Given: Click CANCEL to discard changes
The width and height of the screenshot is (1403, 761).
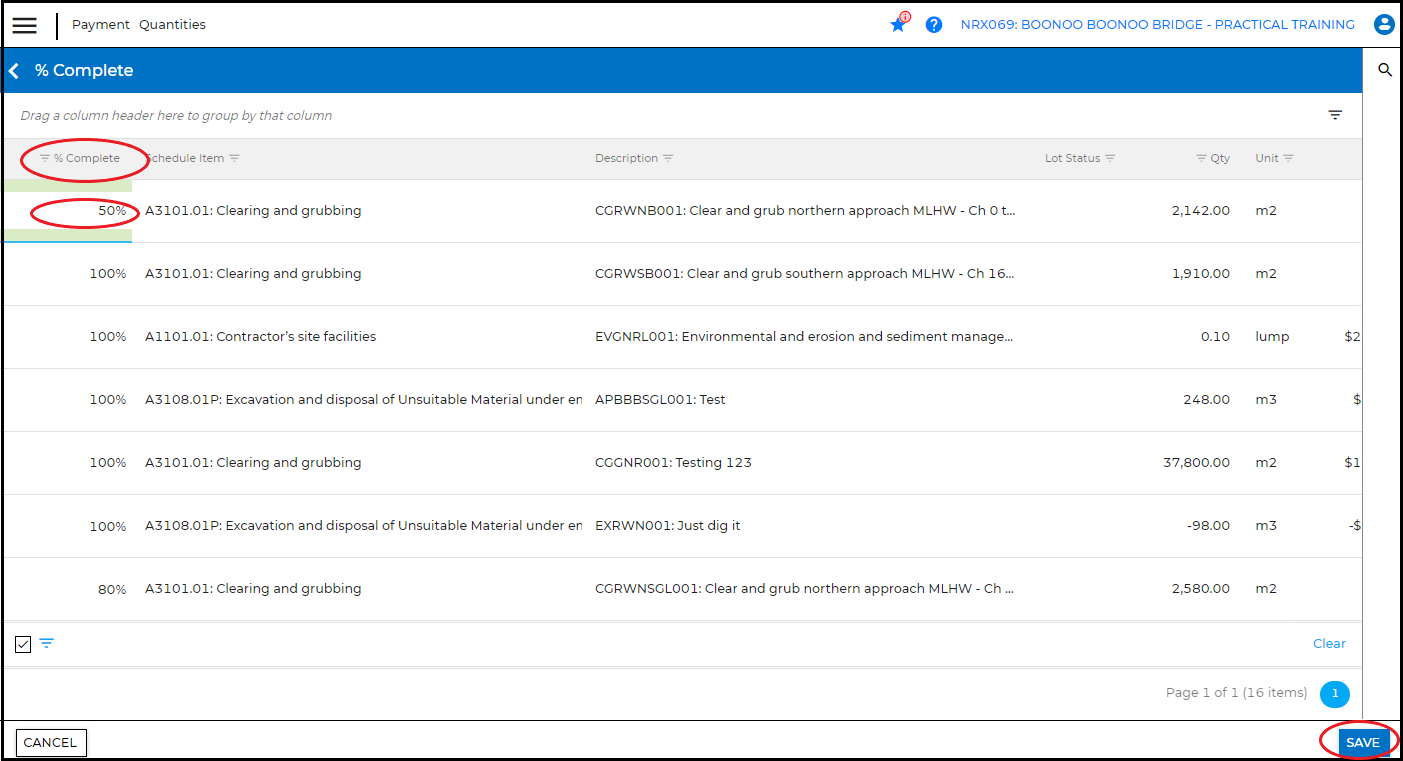Looking at the screenshot, I should [51, 742].
